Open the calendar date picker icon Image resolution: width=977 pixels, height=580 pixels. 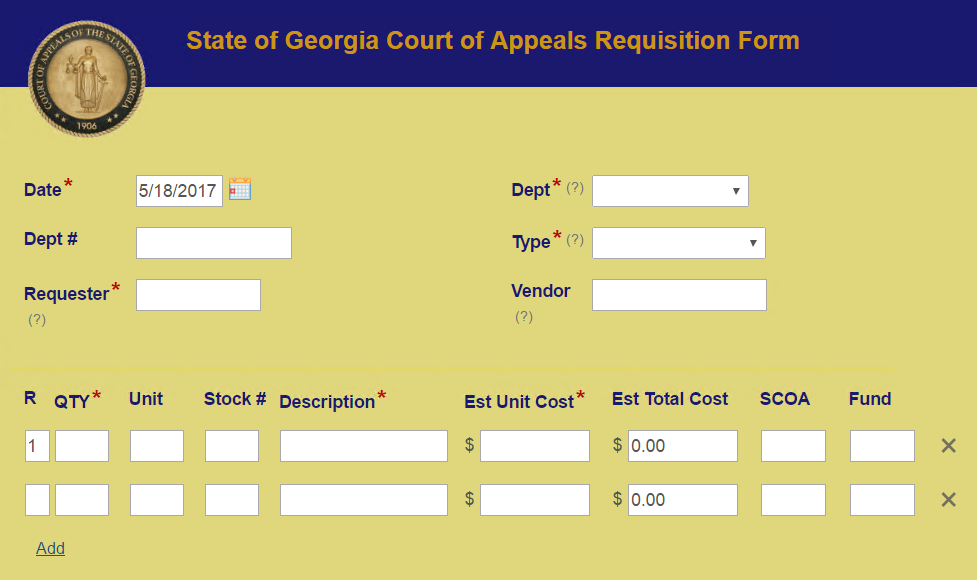pyautogui.click(x=240, y=189)
